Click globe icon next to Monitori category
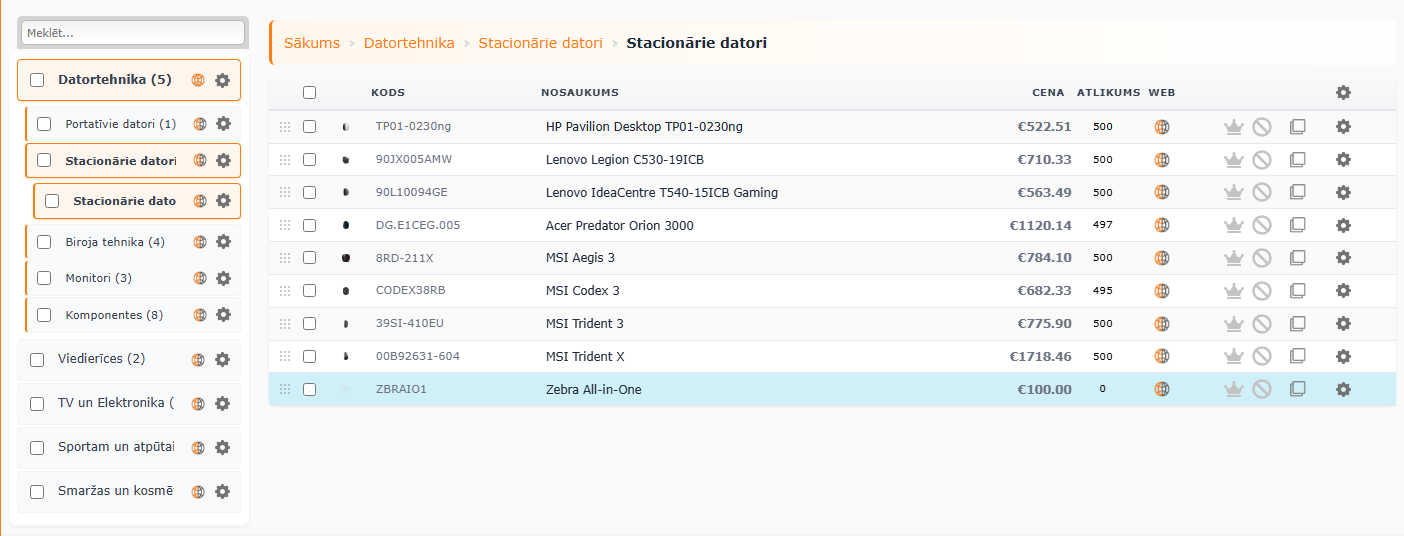The image size is (1404, 536). click(199, 278)
